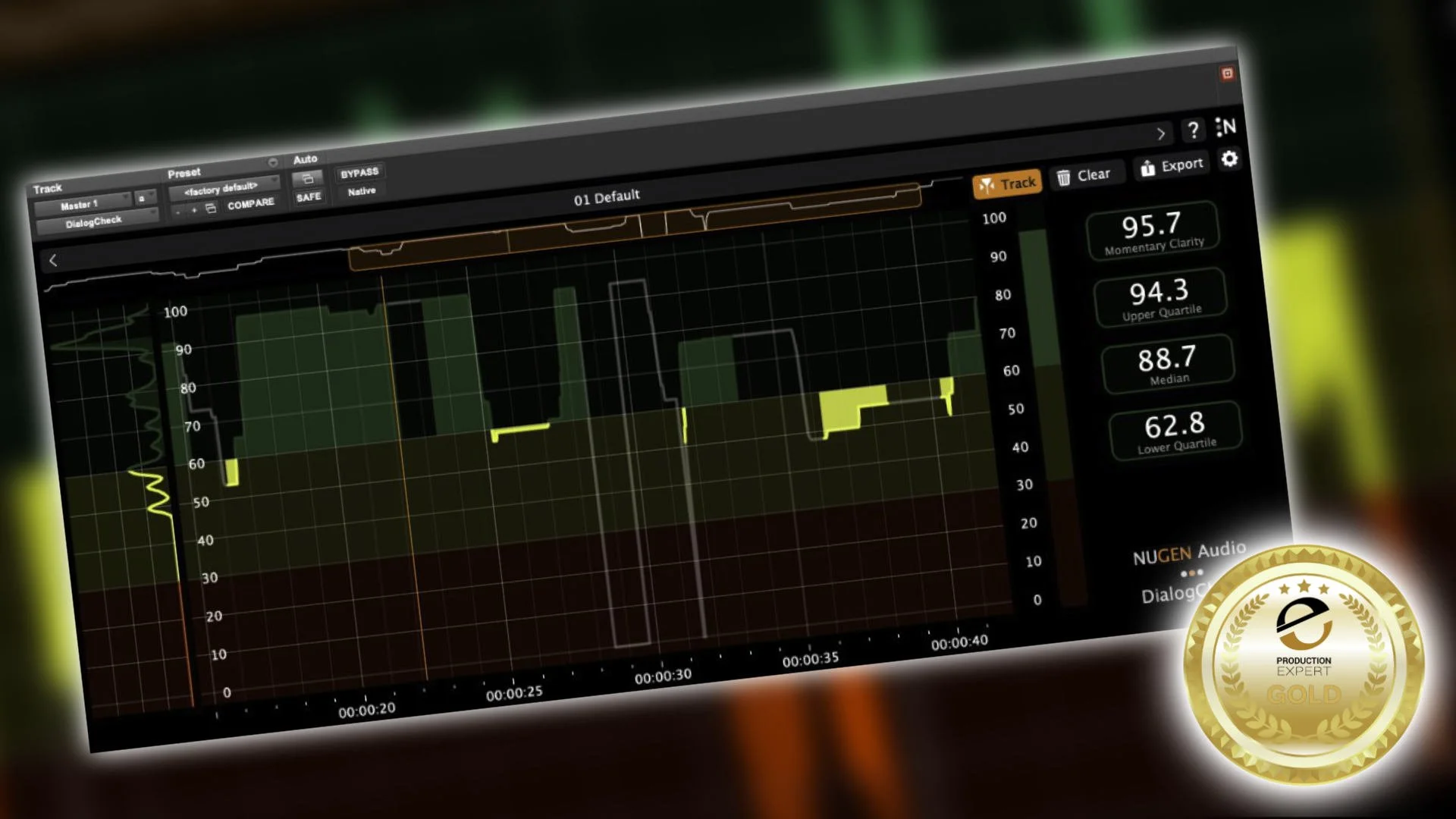
Task: Toggle automation SAFE mode
Action: click(x=309, y=197)
